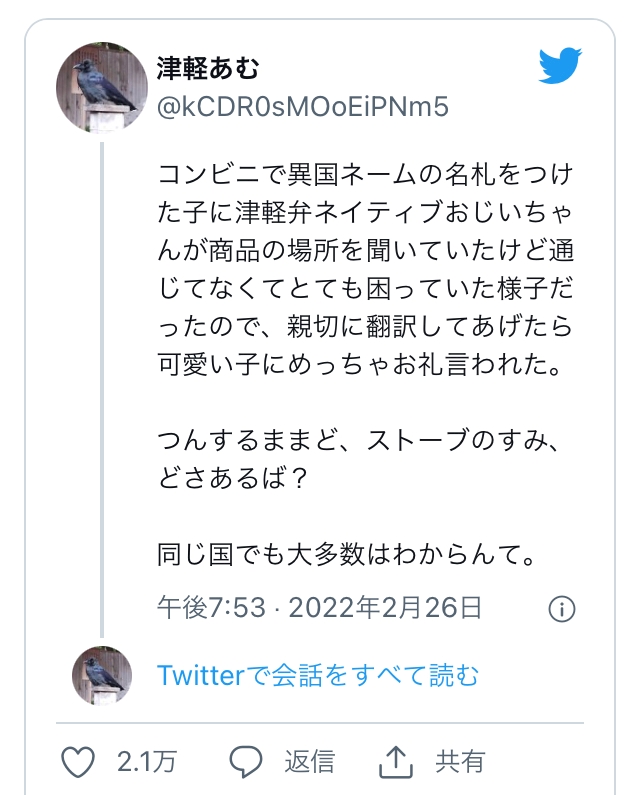The image size is (640, 795).
Task: Open the large crow profile avatar
Action: [102, 88]
